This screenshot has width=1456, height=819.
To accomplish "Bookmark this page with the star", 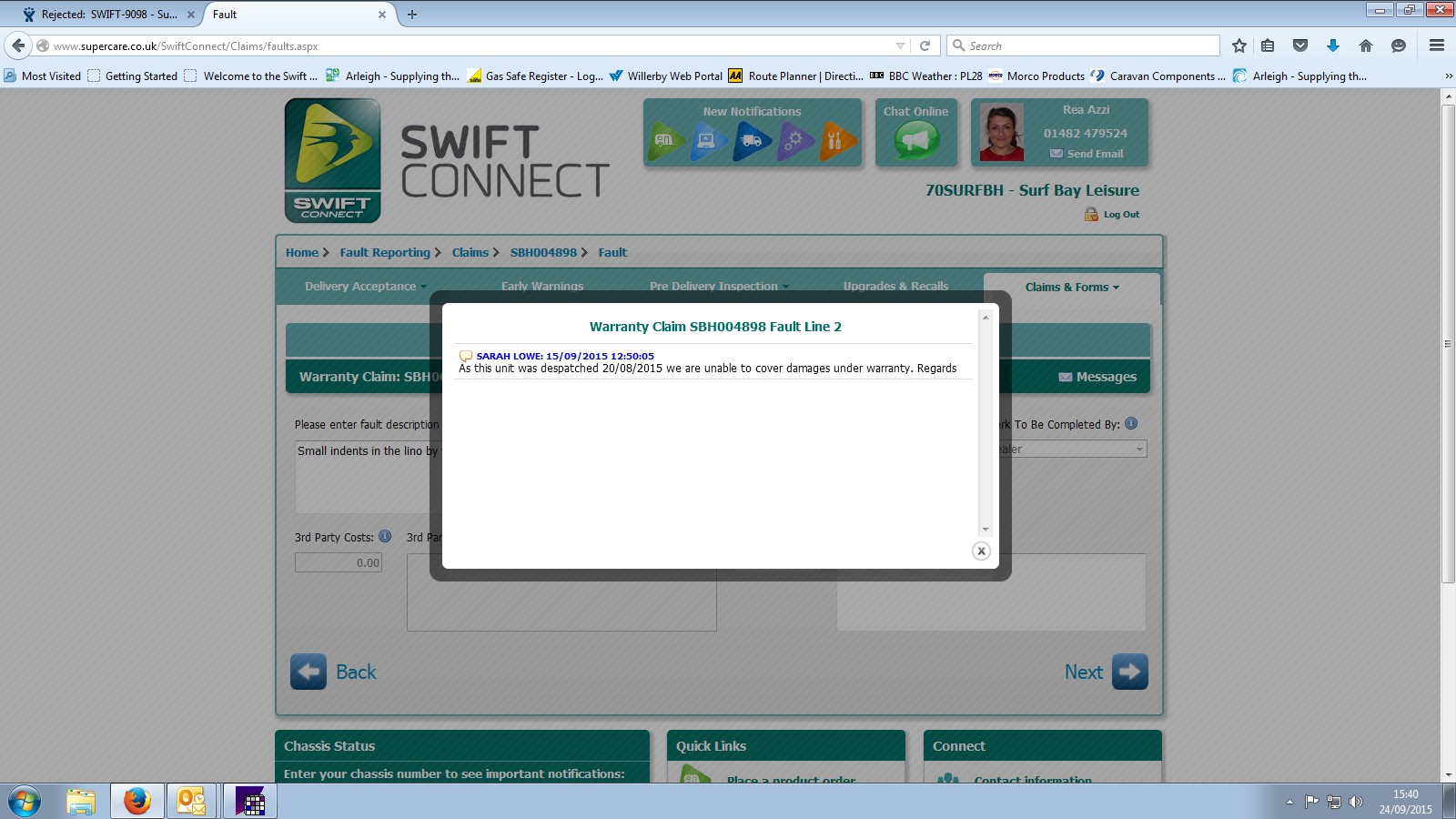I will 1239,45.
